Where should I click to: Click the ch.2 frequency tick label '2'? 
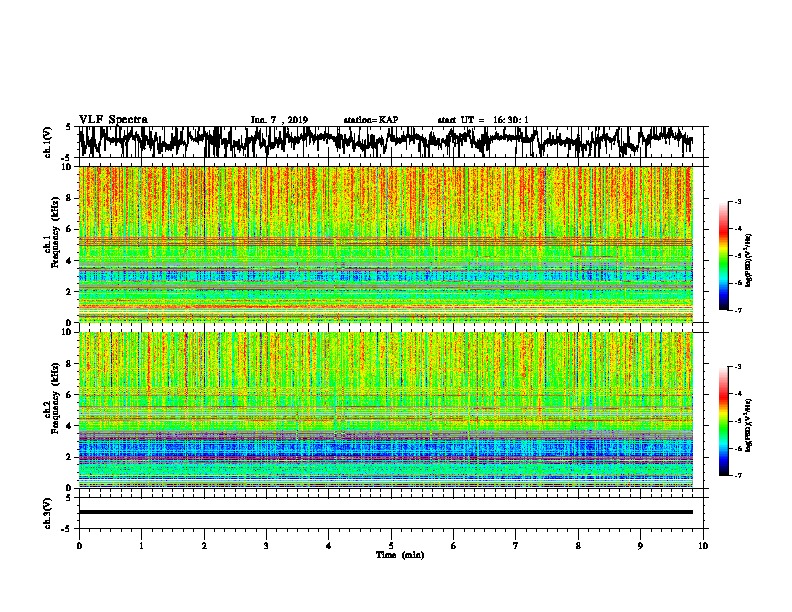[70, 457]
